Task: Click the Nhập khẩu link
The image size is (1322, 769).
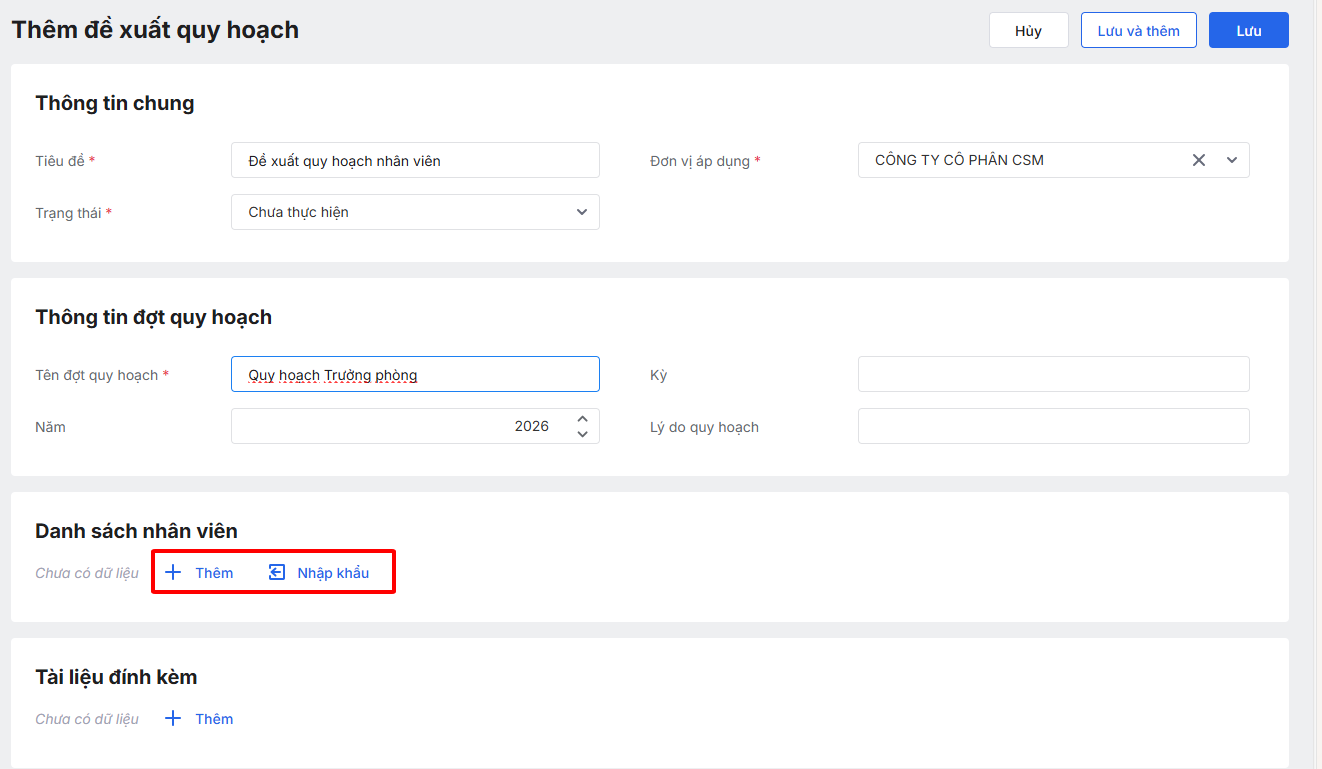Action: [x=333, y=573]
